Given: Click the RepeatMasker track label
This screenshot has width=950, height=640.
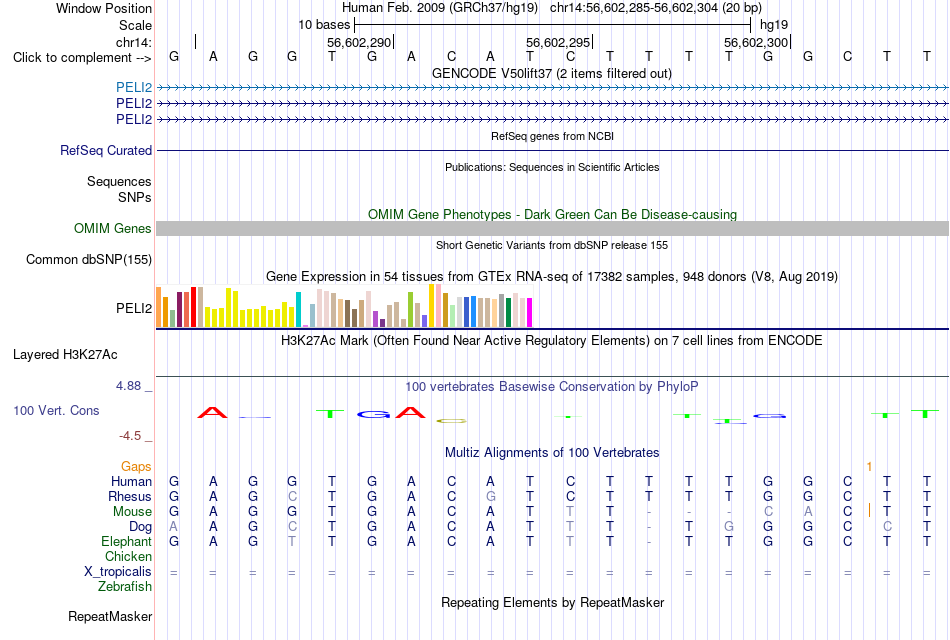Looking at the screenshot, I should (110, 617).
